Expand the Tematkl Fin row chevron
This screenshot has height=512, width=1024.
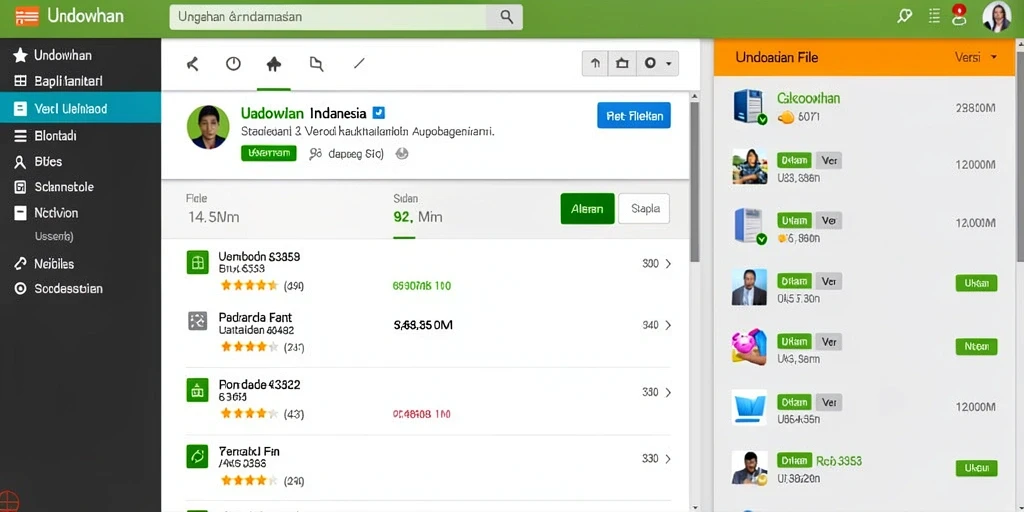tap(667, 459)
